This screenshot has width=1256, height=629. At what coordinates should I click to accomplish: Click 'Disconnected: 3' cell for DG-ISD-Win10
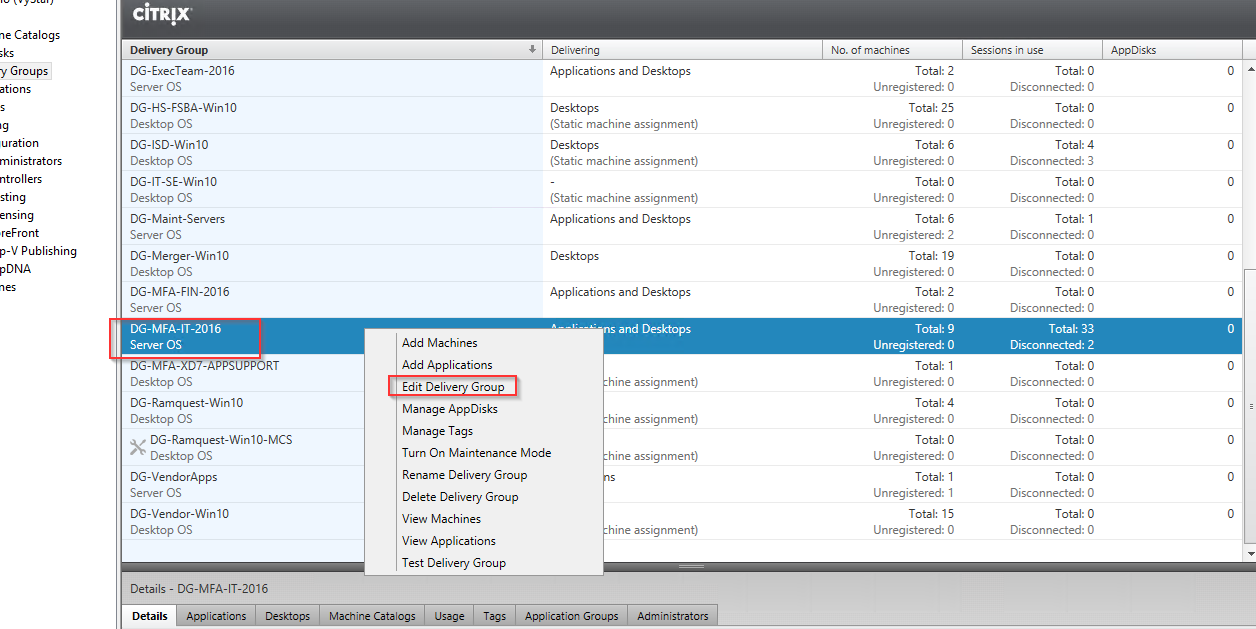click(x=1052, y=161)
